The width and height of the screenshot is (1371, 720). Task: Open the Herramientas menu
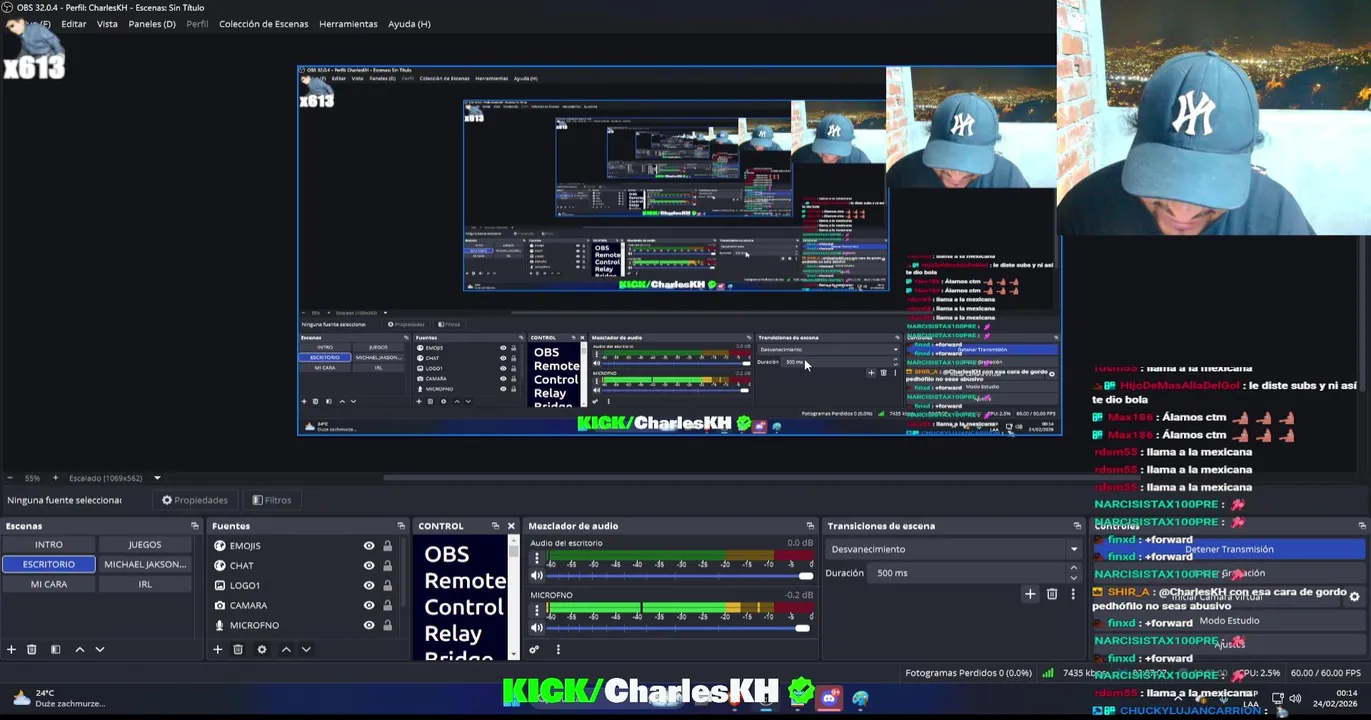click(x=348, y=24)
